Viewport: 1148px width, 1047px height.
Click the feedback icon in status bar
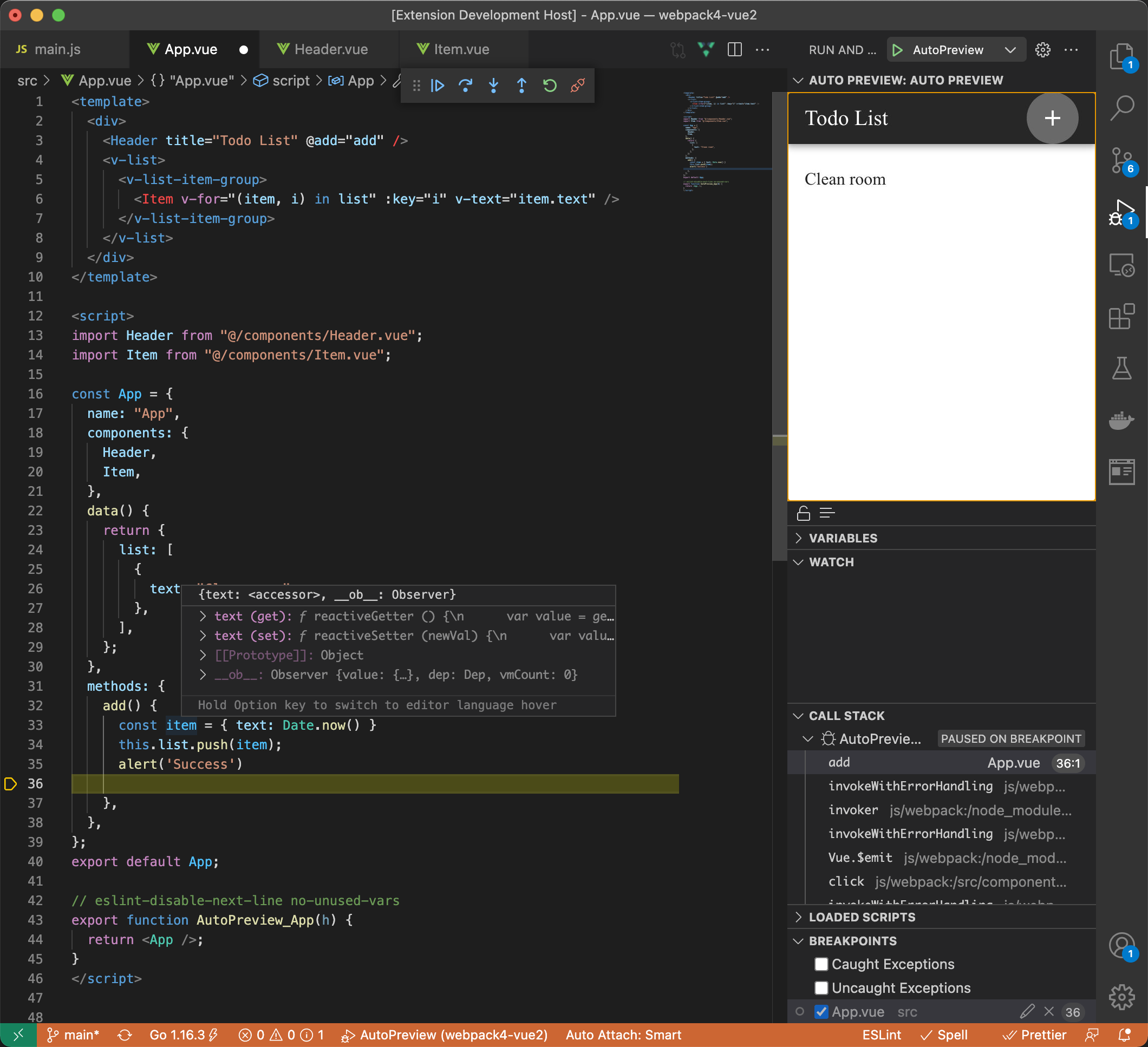point(1092,1035)
